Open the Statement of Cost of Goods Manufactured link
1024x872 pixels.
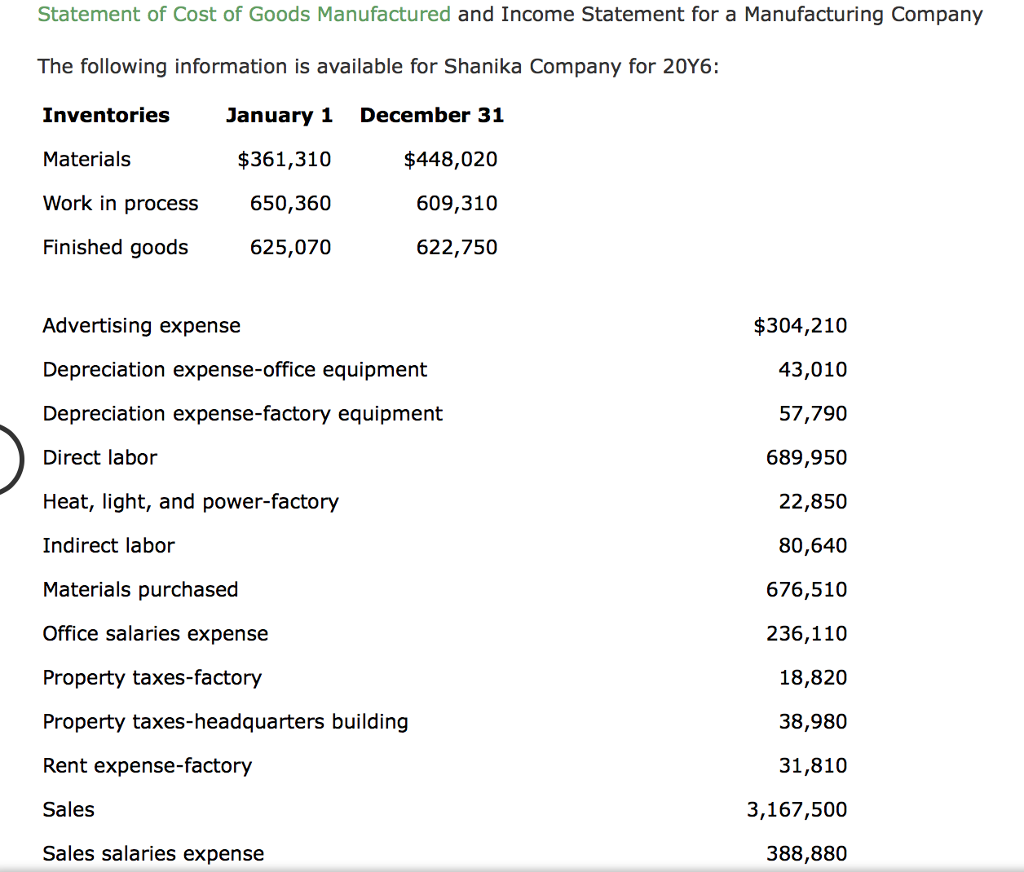pos(243,14)
